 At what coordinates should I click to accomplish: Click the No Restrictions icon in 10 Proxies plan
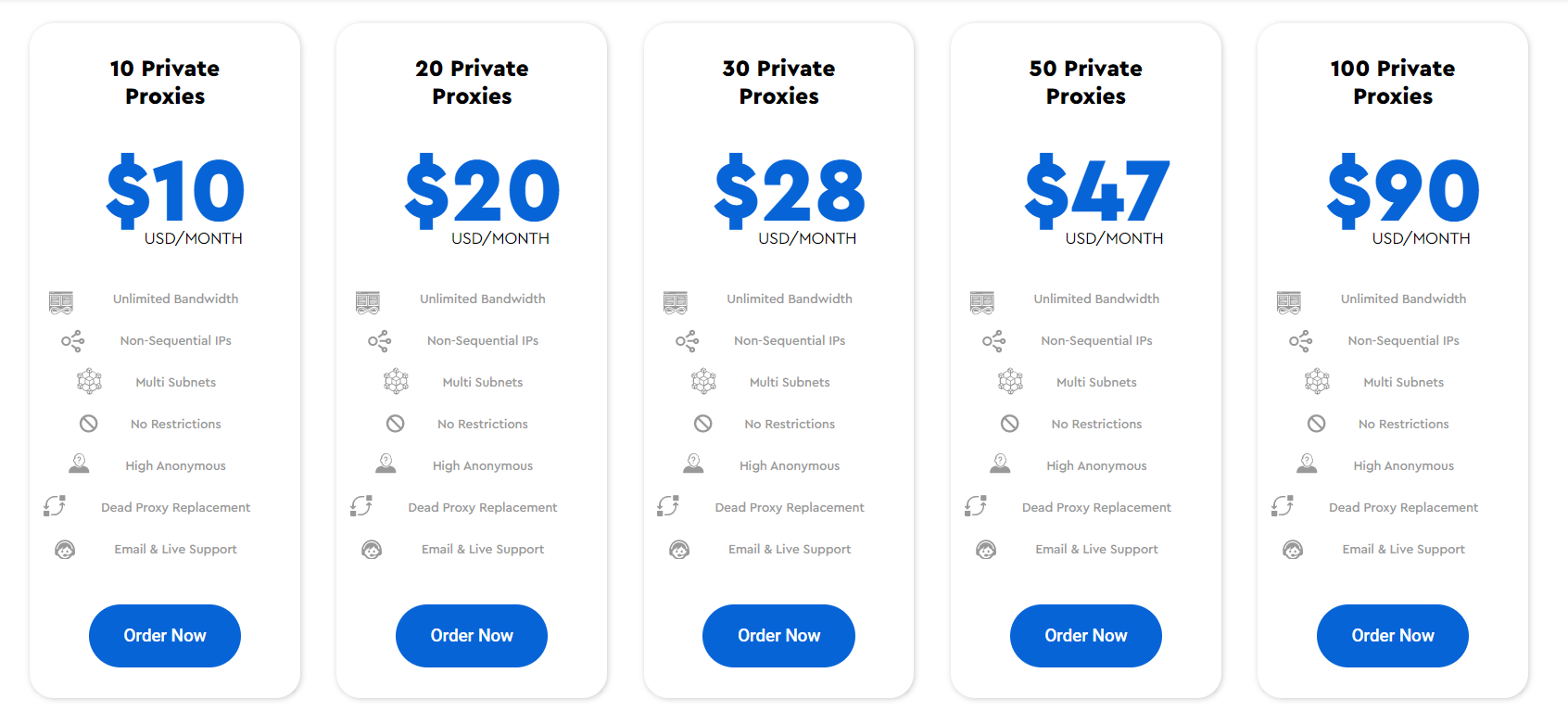(x=89, y=424)
